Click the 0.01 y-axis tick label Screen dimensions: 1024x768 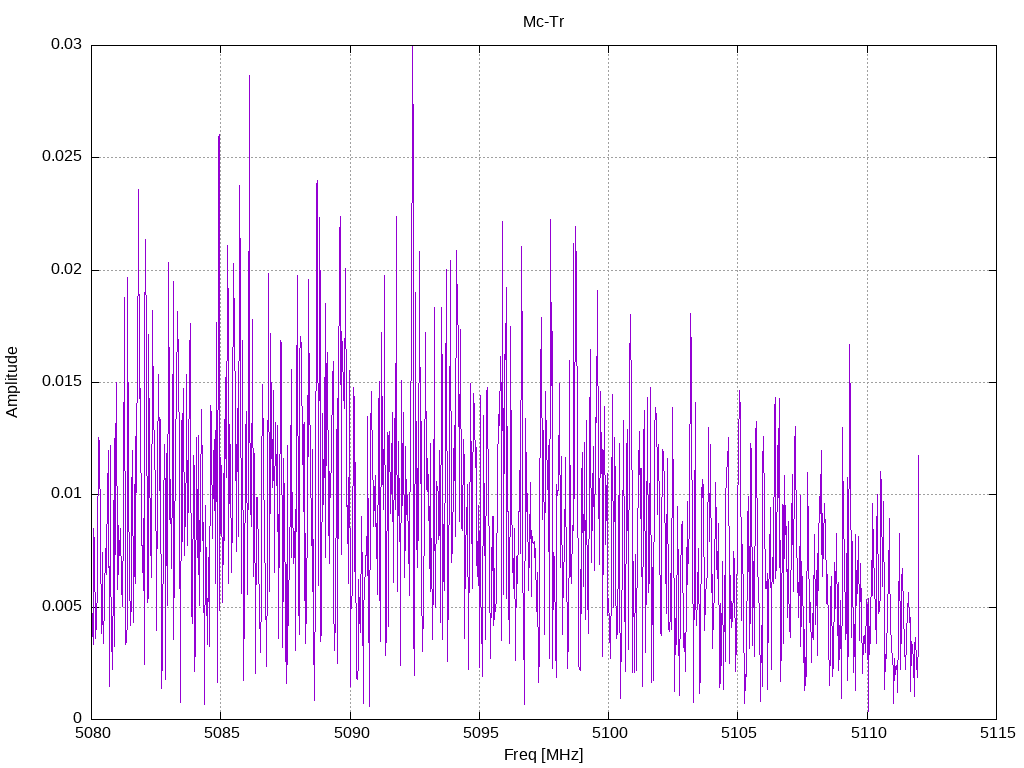[67, 494]
